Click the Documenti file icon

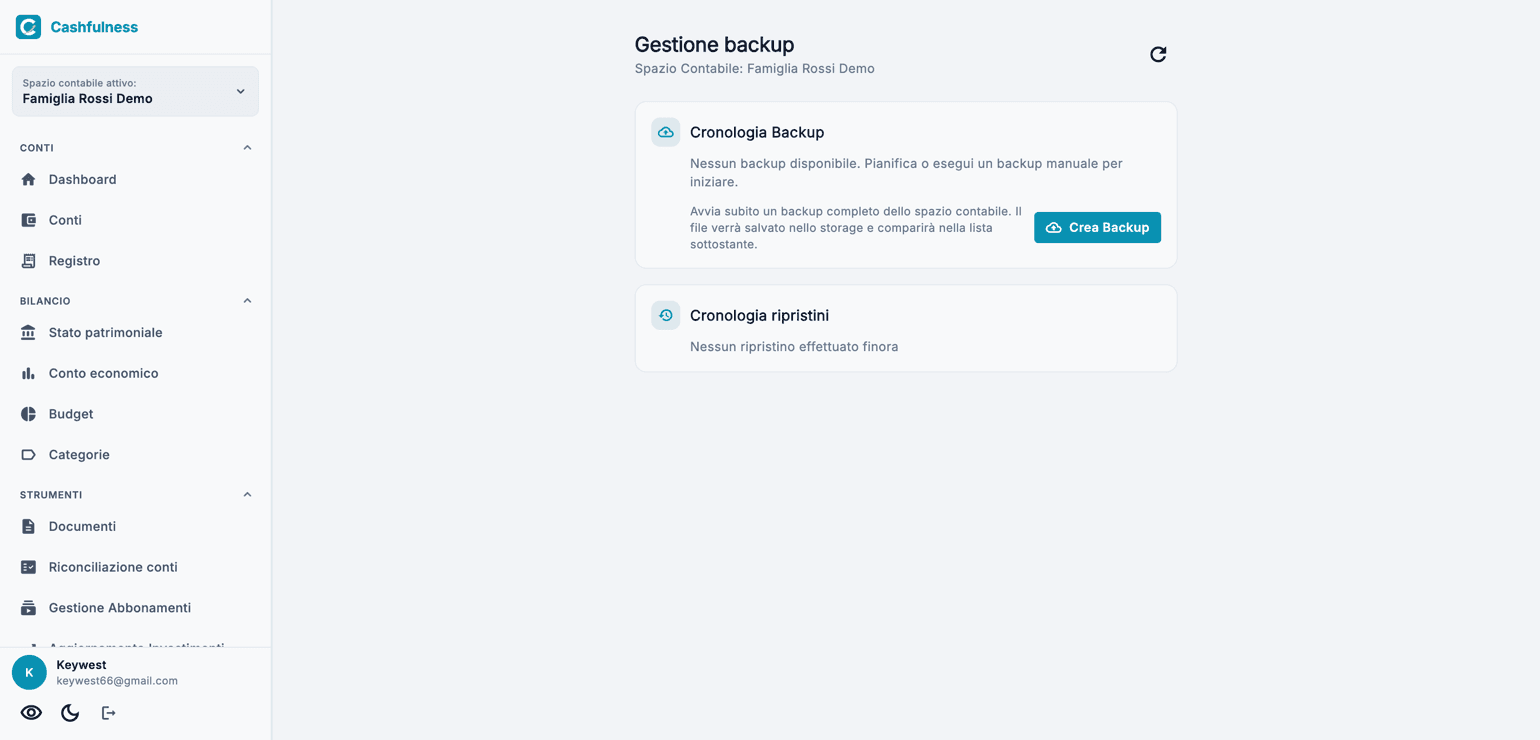(28, 526)
